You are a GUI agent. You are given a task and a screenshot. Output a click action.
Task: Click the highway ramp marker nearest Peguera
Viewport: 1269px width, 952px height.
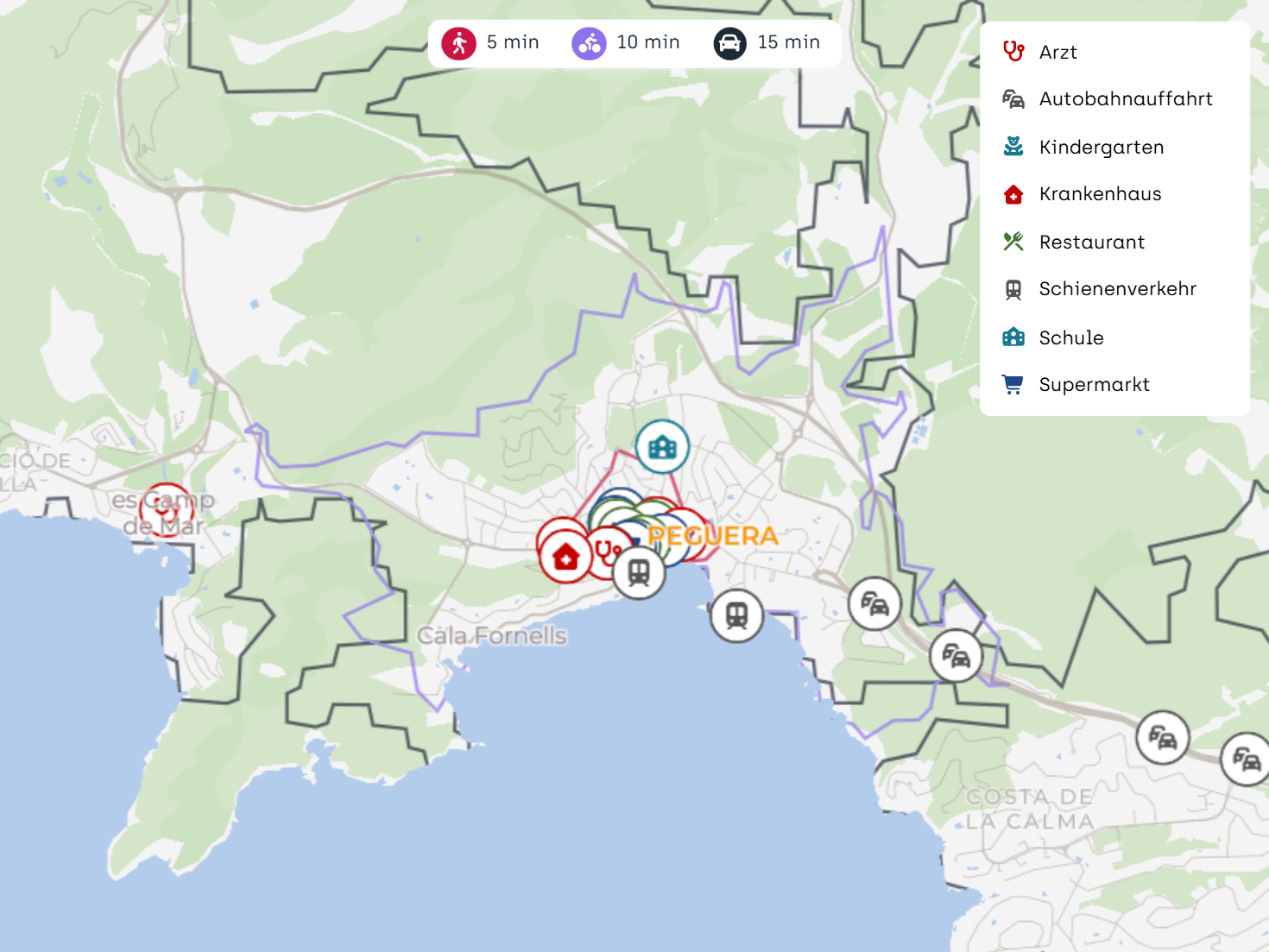874,604
